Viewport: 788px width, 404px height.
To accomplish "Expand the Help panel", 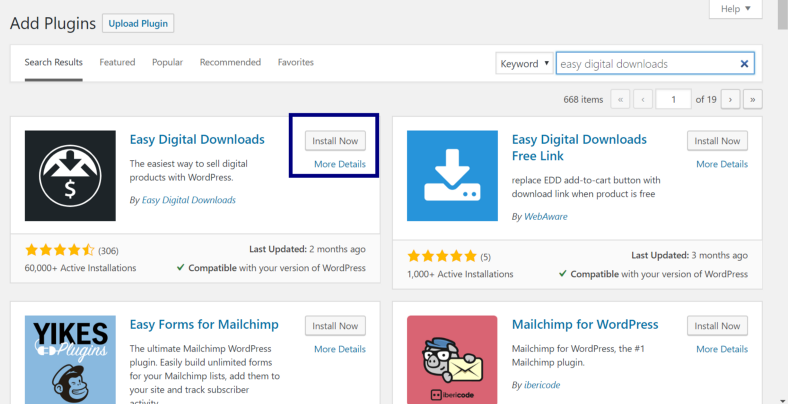I will coord(736,9).
